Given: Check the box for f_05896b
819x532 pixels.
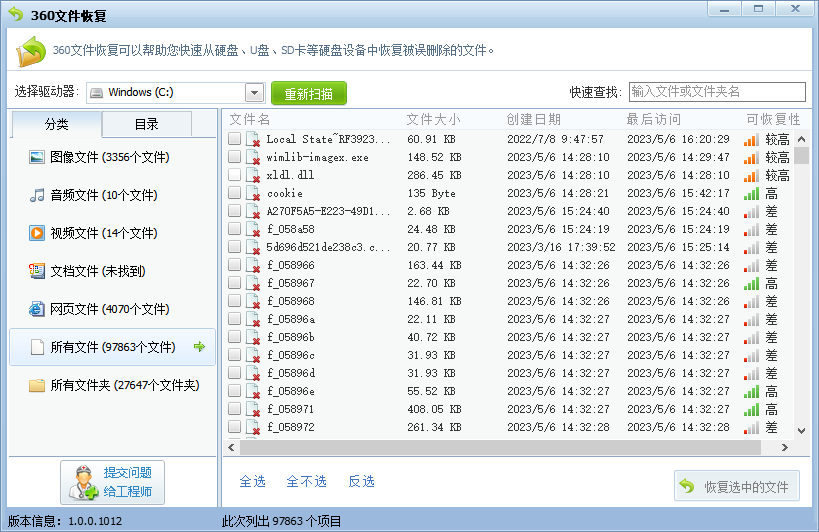Looking at the screenshot, I should pos(234,337).
